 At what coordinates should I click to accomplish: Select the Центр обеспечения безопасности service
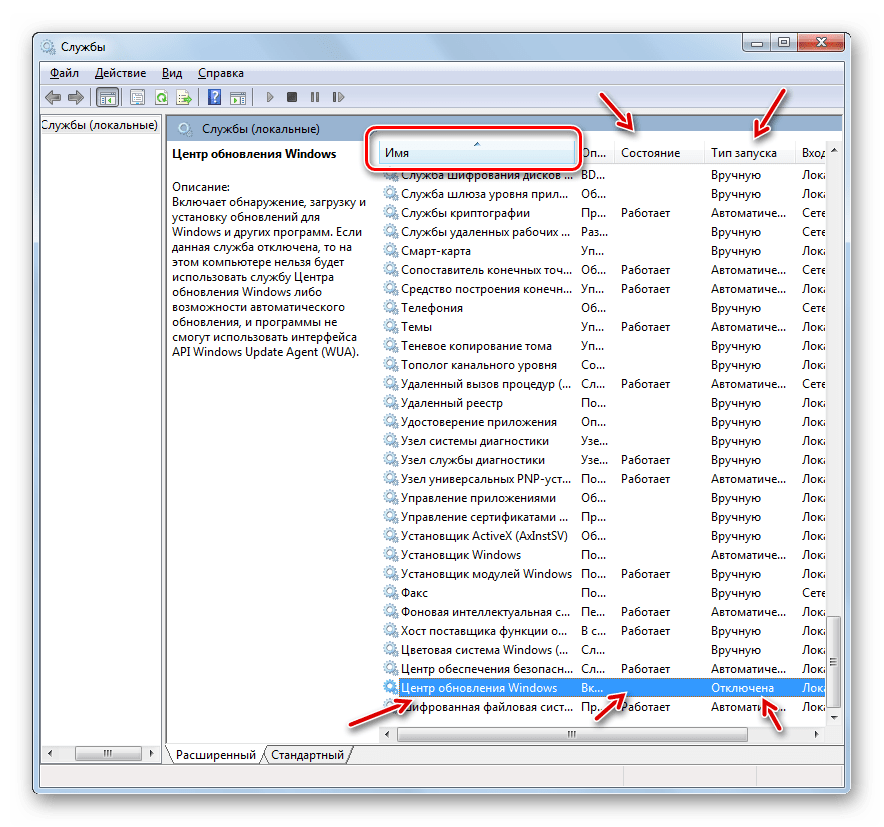click(x=604, y=669)
